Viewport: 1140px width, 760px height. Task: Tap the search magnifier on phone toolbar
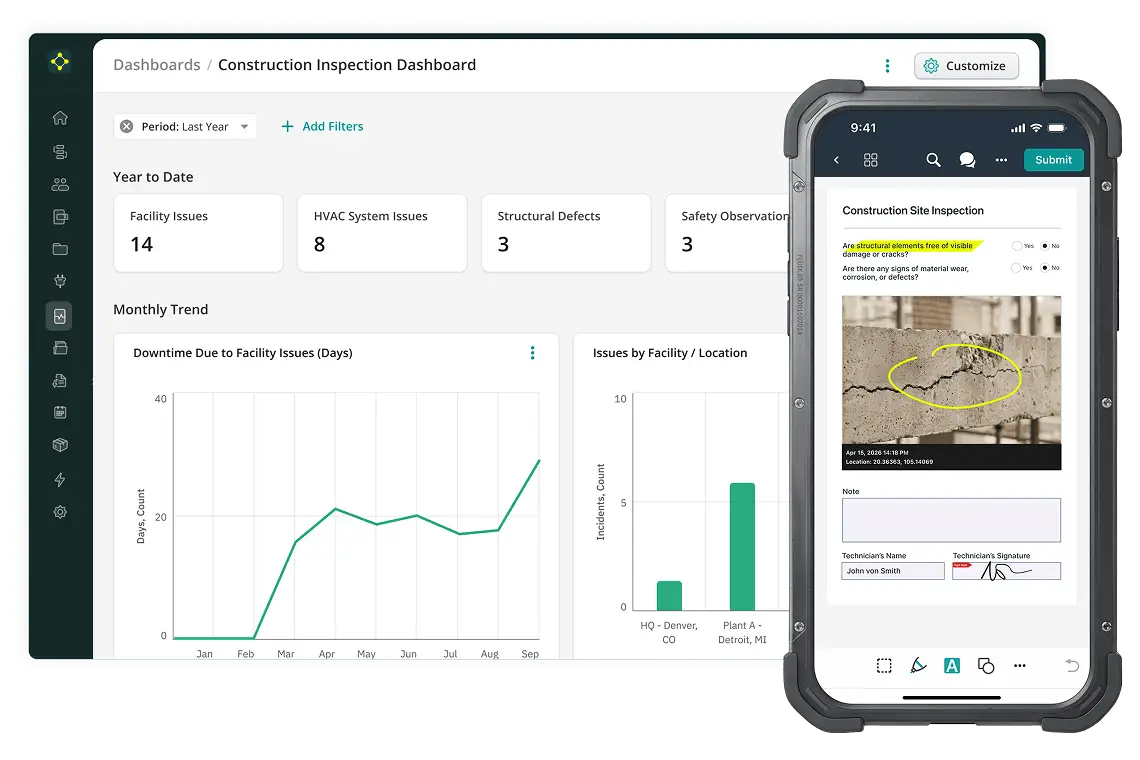pos(933,160)
